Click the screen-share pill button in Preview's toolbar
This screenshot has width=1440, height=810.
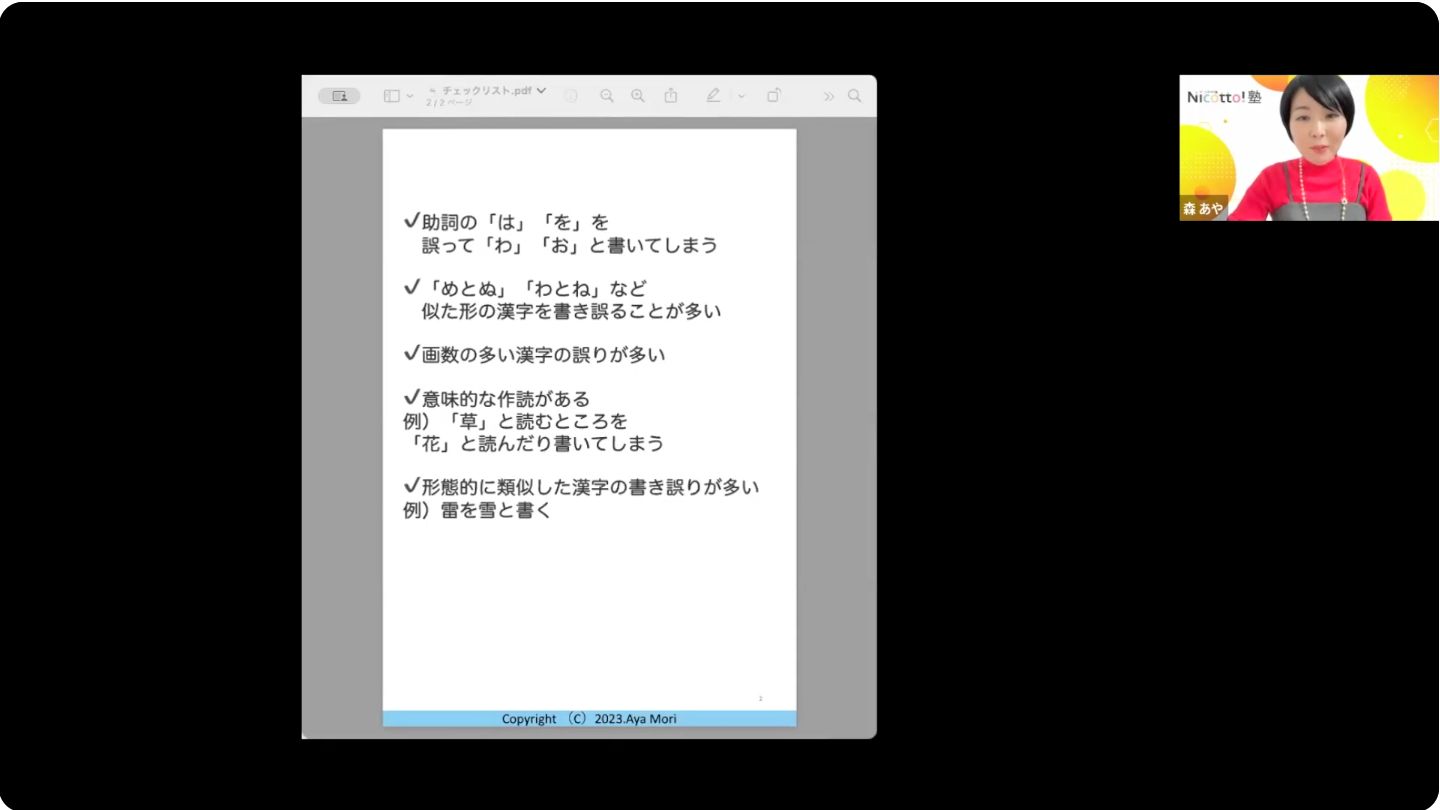coord(339,96)
